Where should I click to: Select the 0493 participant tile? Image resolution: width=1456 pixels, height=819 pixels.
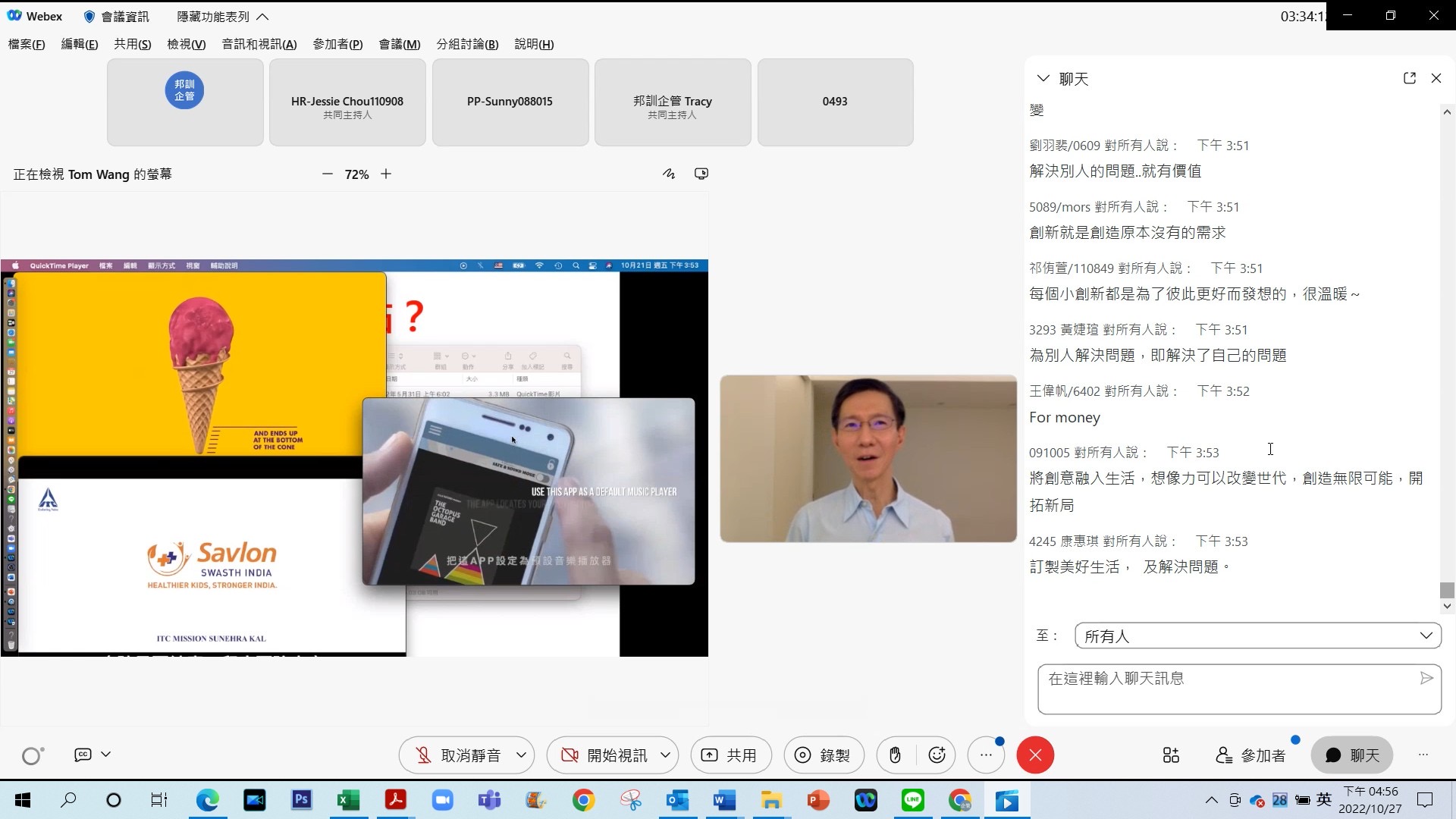point(835,102)
